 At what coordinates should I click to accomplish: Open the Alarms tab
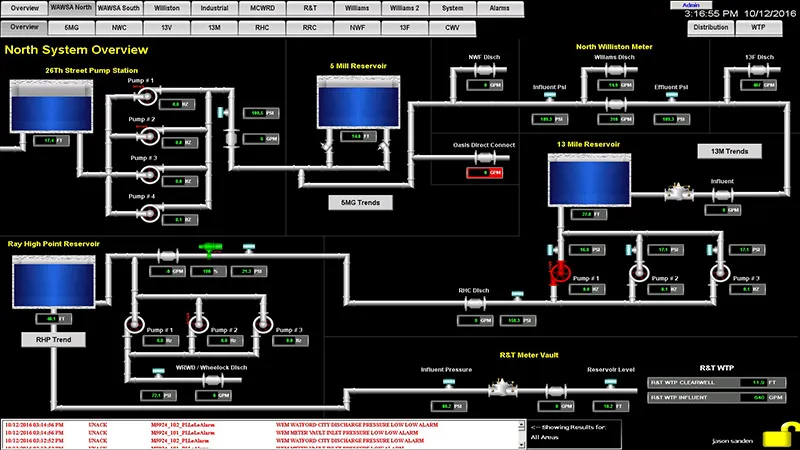point(498,7)
